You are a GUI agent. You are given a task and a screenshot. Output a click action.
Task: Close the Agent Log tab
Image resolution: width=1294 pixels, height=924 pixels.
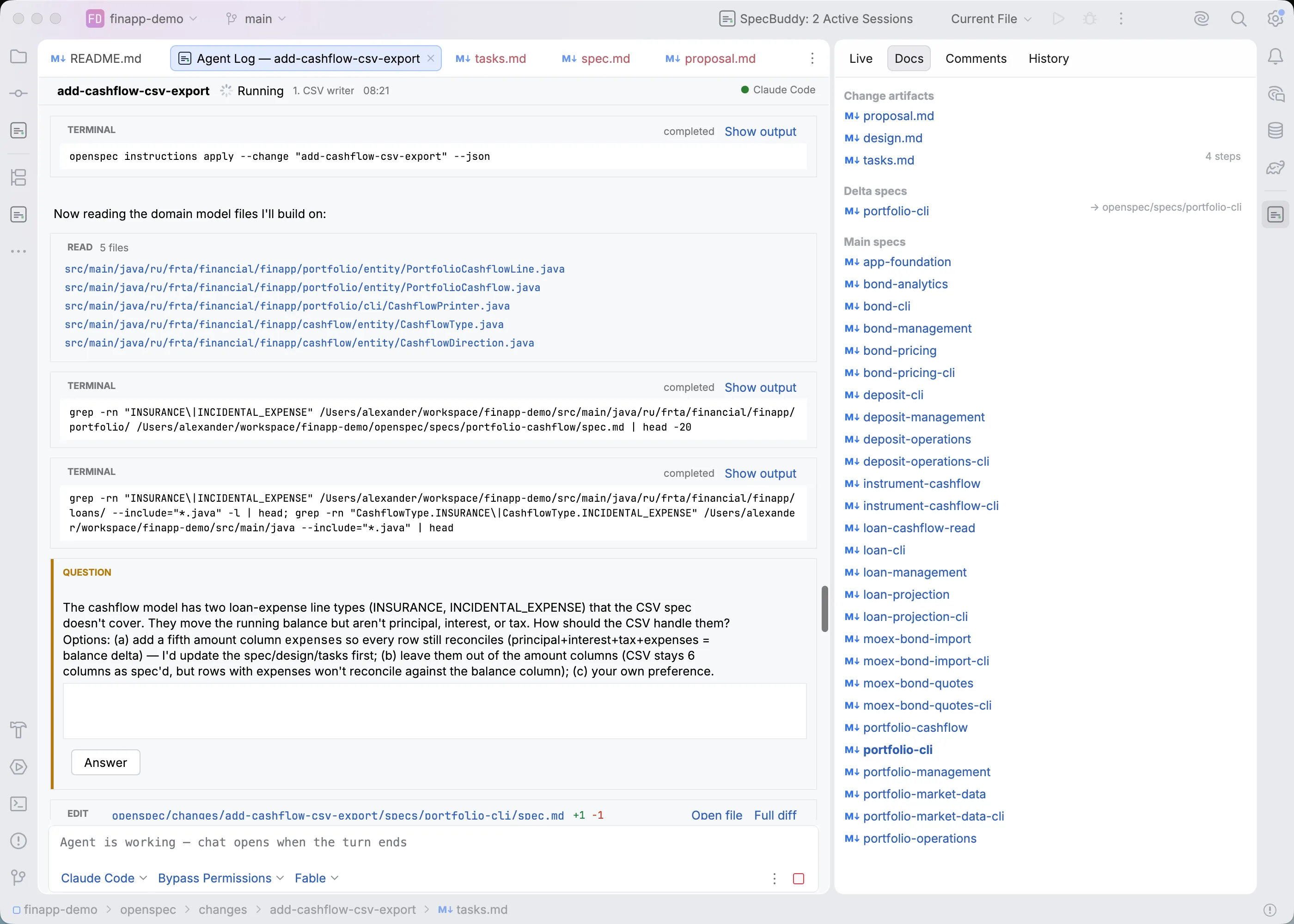pos(431,58)
